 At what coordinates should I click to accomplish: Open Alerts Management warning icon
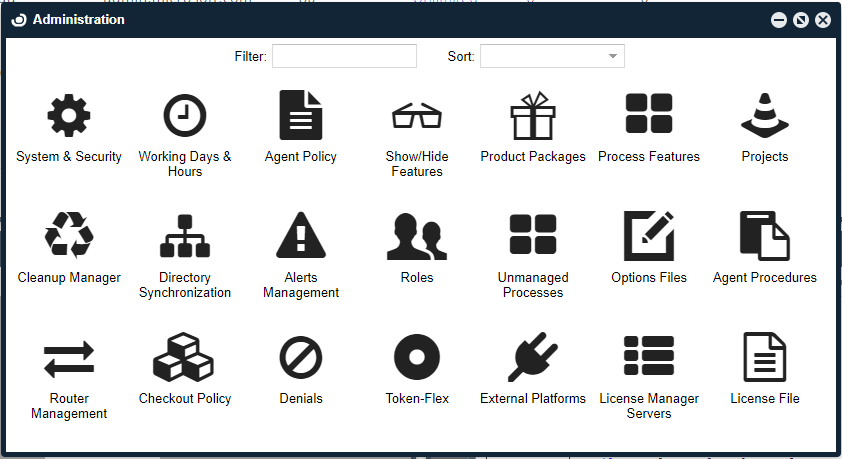click(301, 237)
